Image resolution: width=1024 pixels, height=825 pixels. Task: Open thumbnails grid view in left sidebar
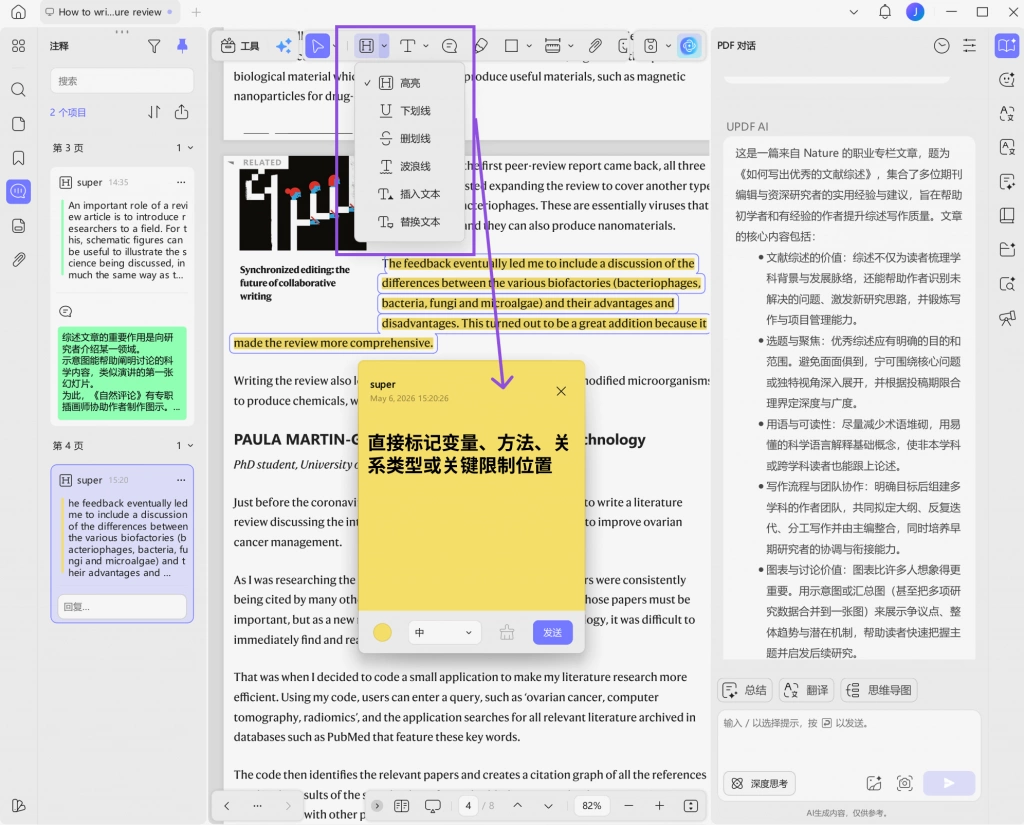[18, 46]
